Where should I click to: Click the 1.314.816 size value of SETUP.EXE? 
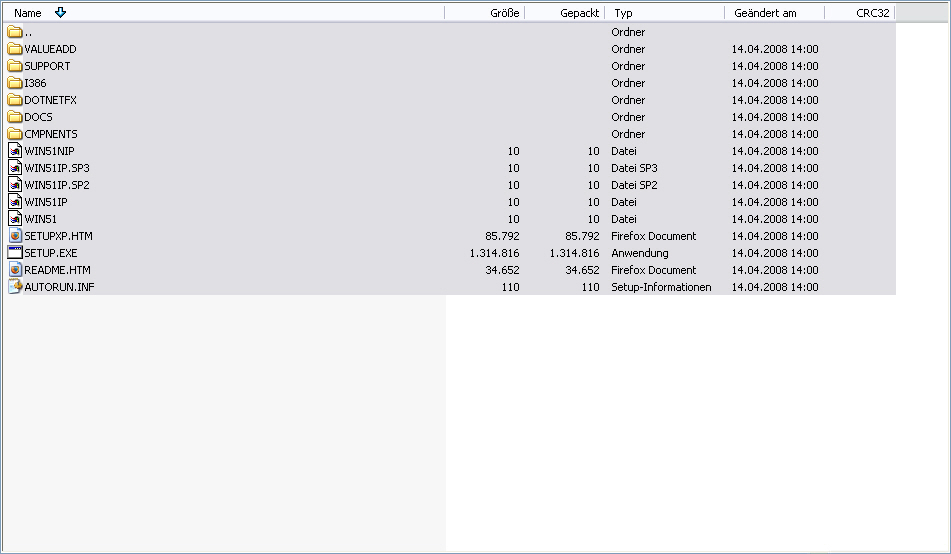click(x=494, y=253)
